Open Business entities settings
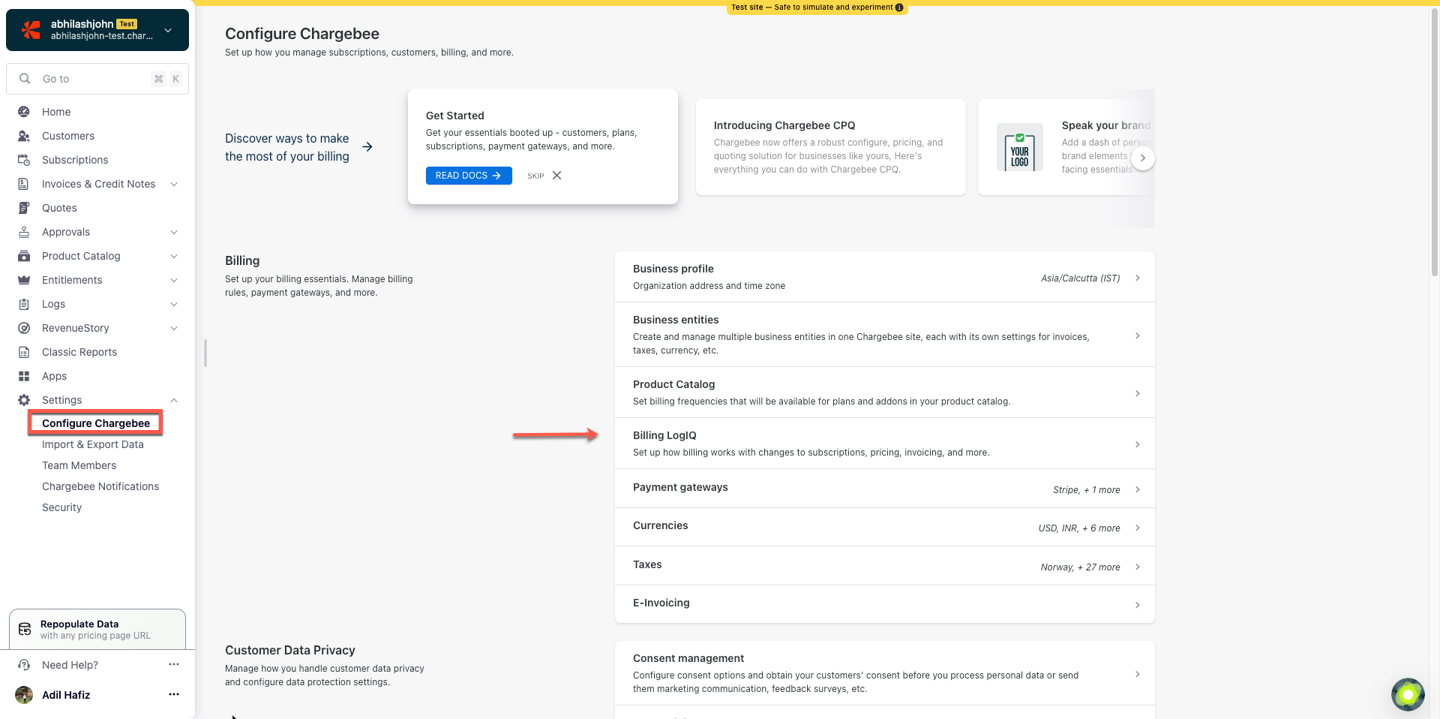1440x719 pixels. pyautogui.click(x=885, y=335)
